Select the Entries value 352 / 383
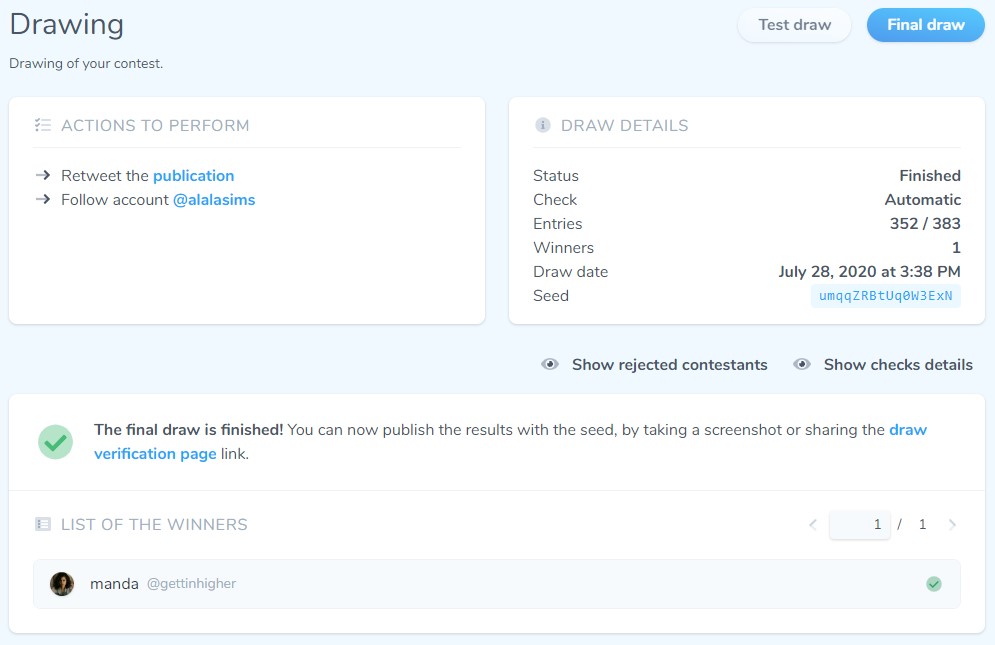The width and height of the screenshot is (995, 645). coord(925,223)
